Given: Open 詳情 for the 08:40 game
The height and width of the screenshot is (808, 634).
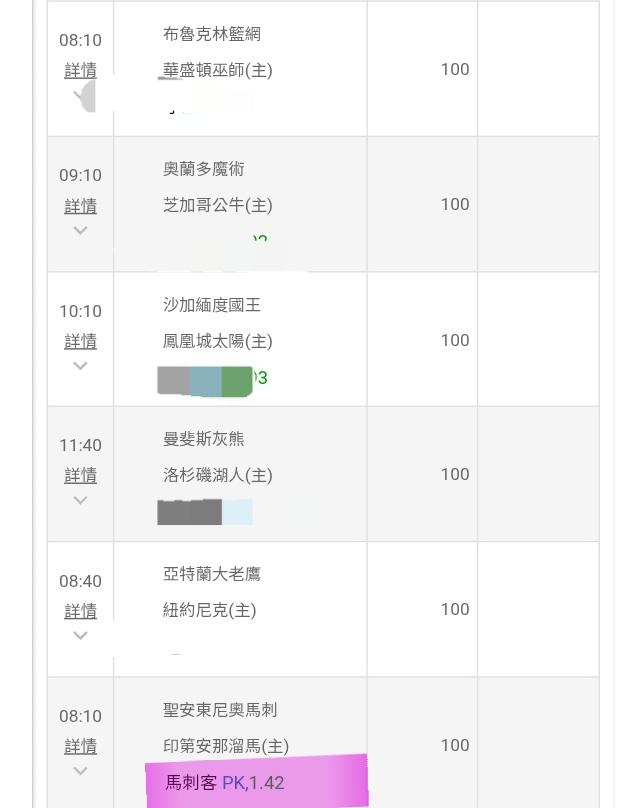Looking at the screenshot, I should coord(80,610).
